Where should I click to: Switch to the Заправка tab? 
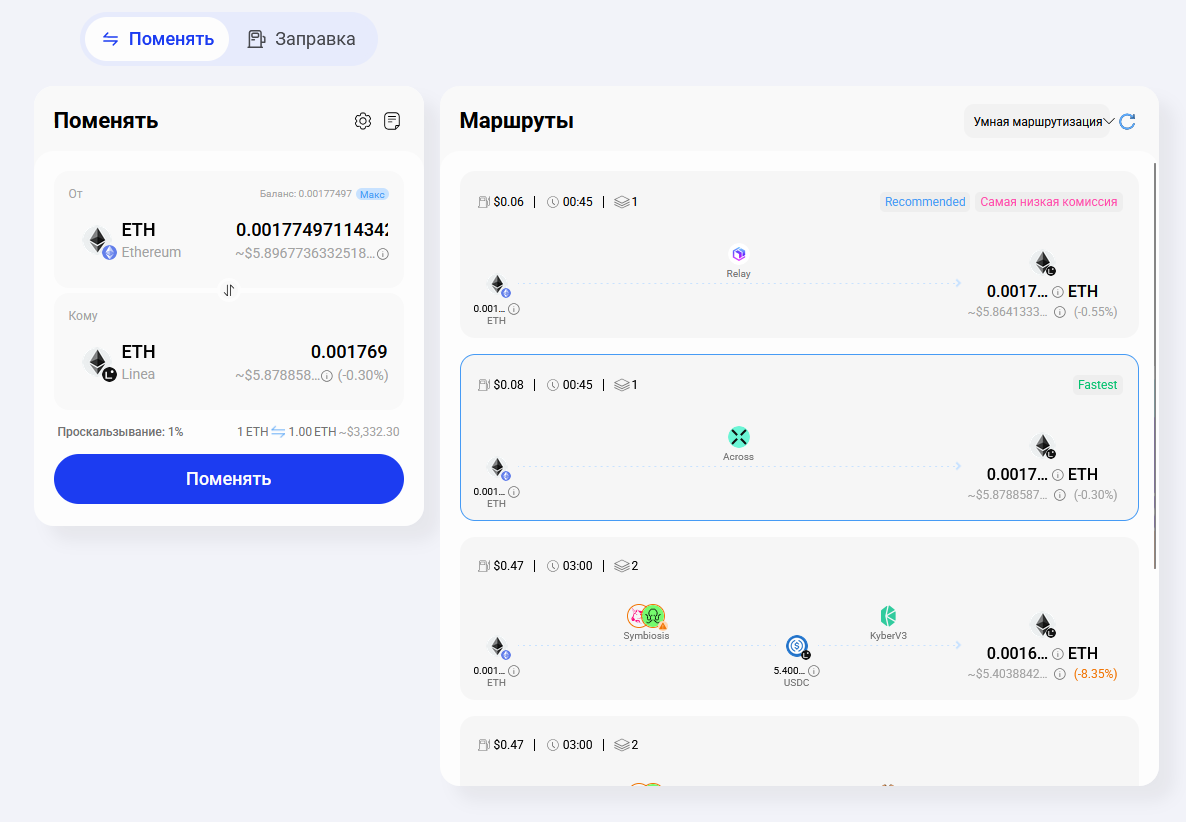click(302, 38)
